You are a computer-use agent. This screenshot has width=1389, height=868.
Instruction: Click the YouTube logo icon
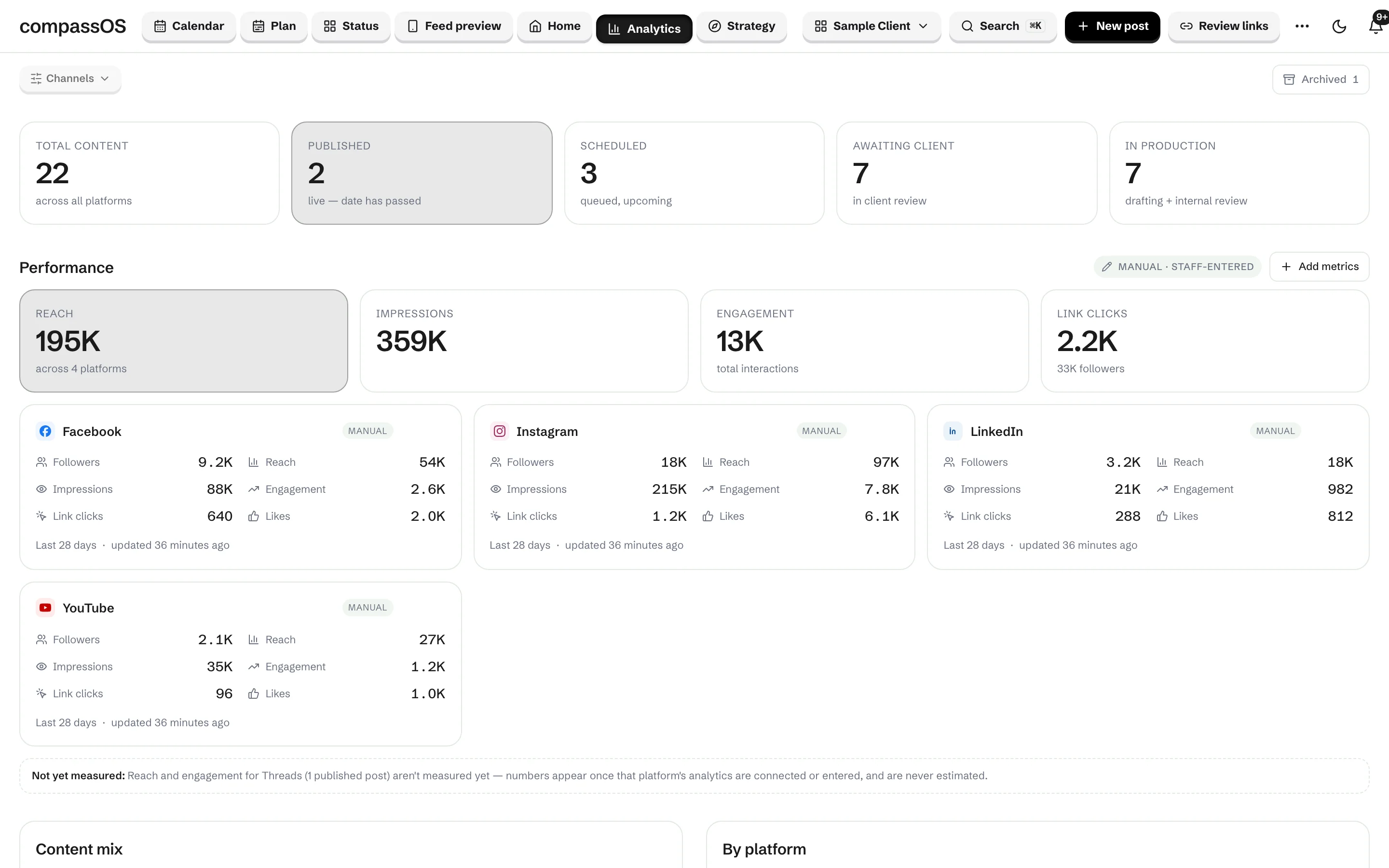pos(45,608)
